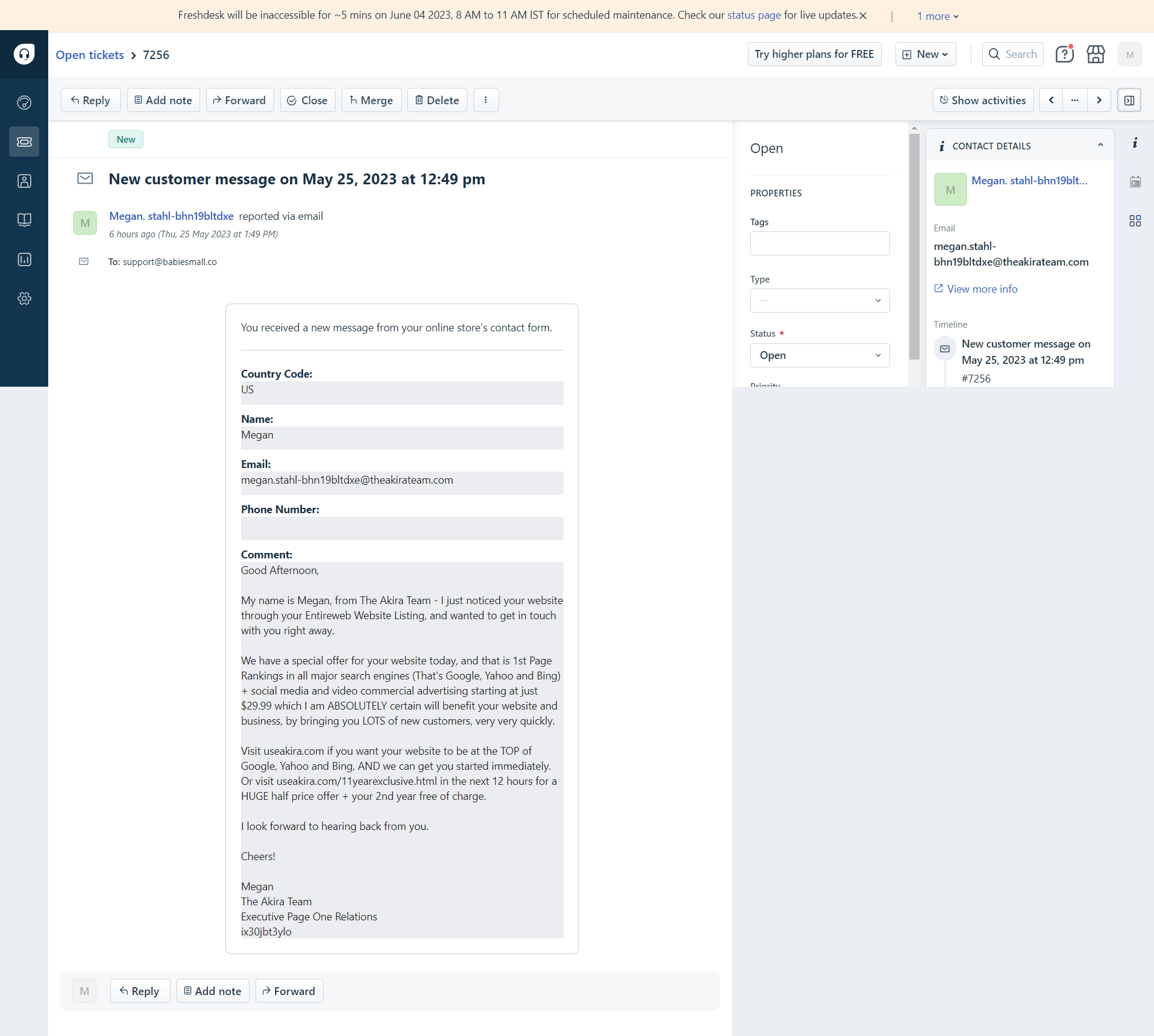Collapse the Contact Details section
The height and width of the screenshot is (1036, 1154).
[x=1100, y=145]
